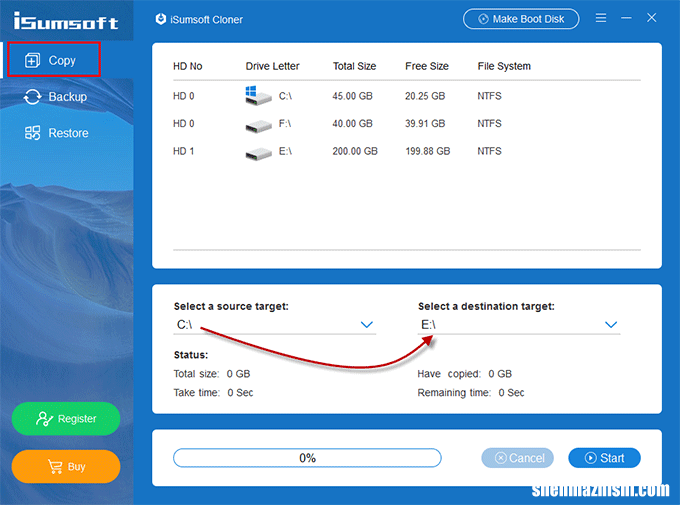This screenshot has height=505, width=680.
Task: Select the C:\ Windows drive icon
Action: (258, 95)
